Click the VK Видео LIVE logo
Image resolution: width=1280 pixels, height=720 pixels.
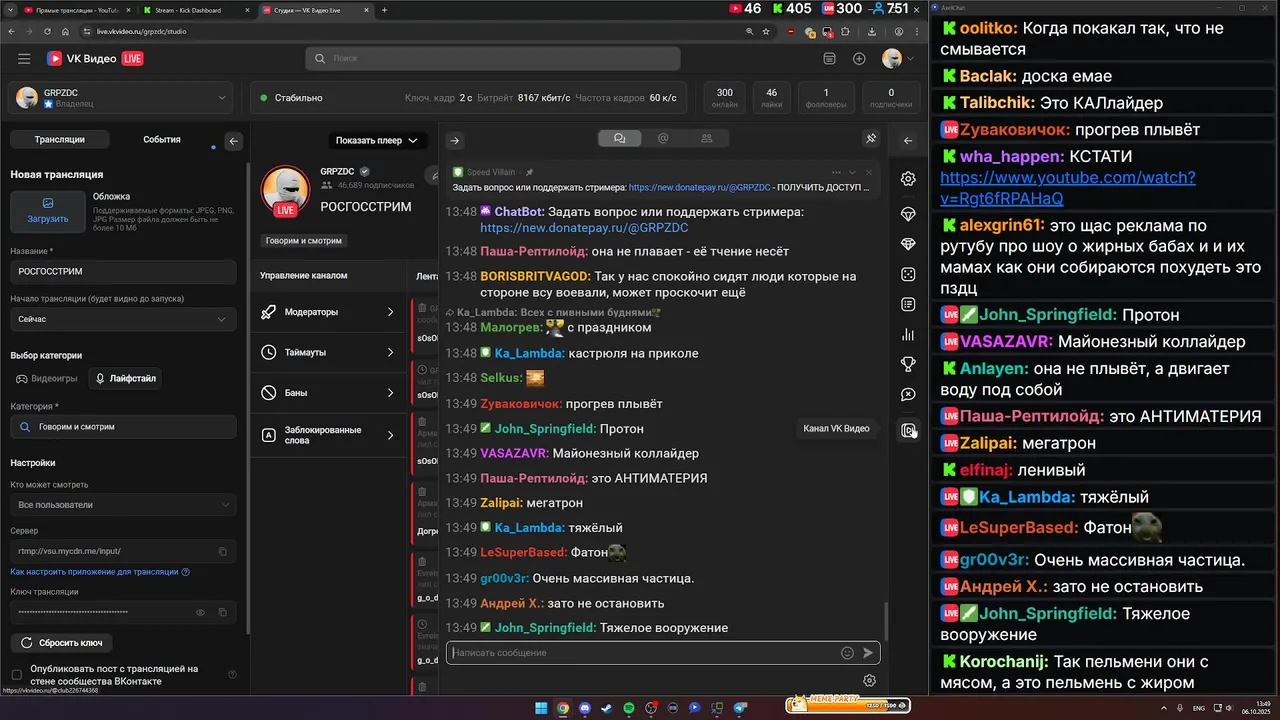95,59
